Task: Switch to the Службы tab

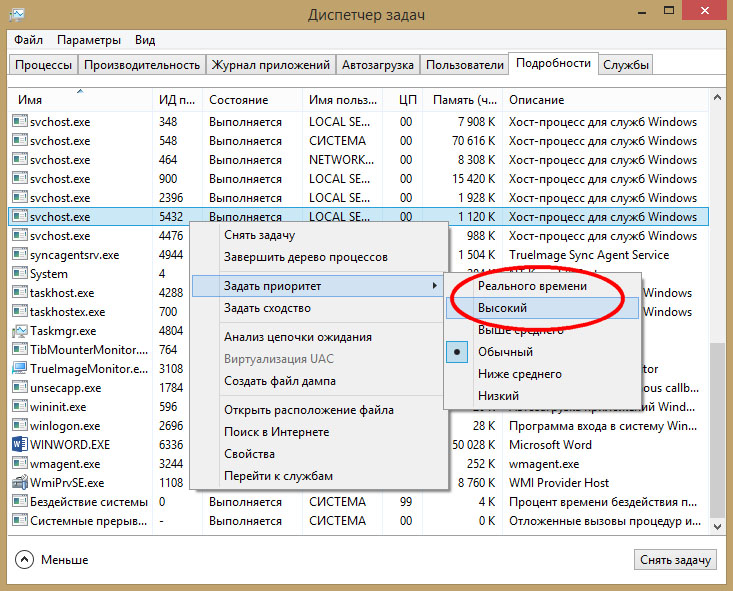Action: click(625, 65)
